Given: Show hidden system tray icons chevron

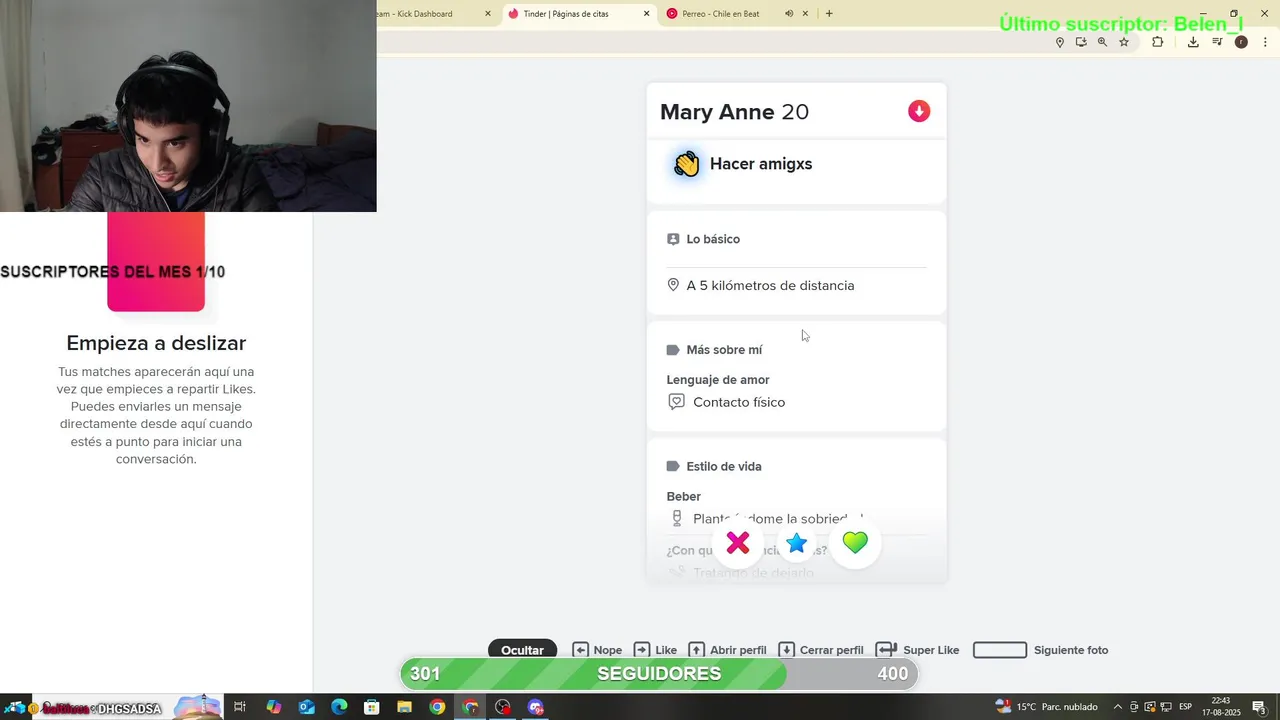Looking at the screenshot, I should coord(1118,707).
